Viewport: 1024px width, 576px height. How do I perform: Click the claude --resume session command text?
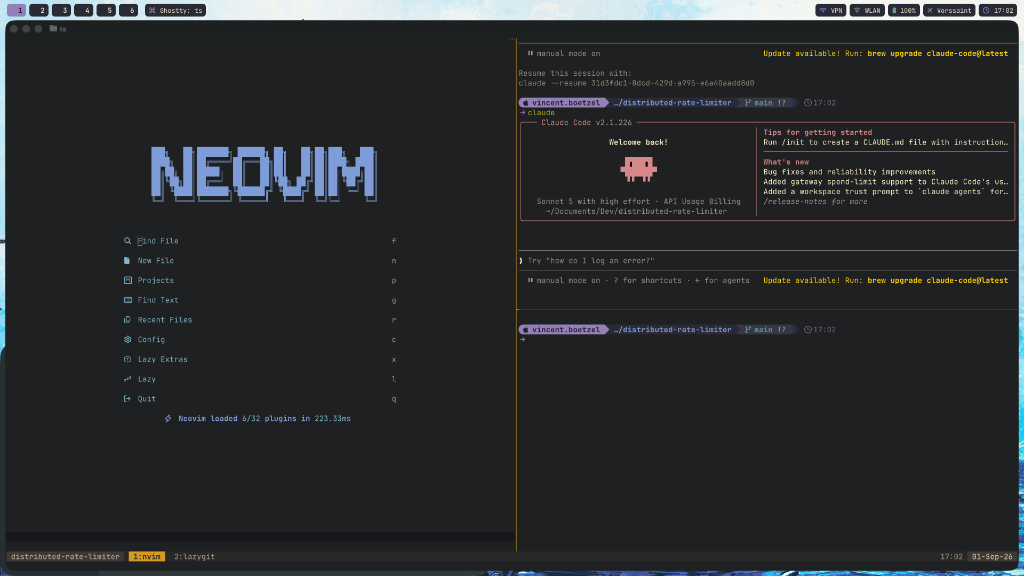pos(636,83)
